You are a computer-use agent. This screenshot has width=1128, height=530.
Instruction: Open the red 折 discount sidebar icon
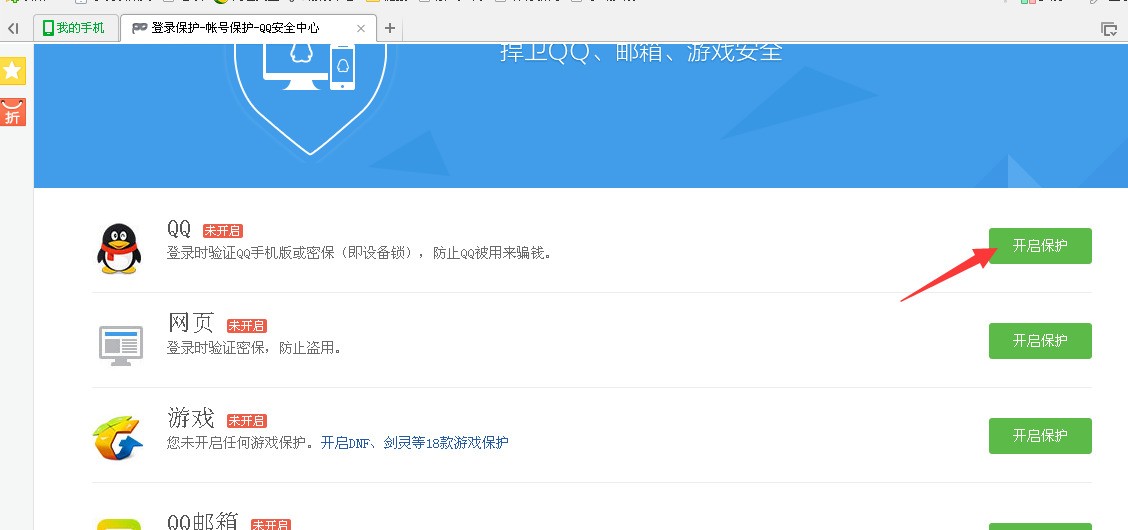13,112
